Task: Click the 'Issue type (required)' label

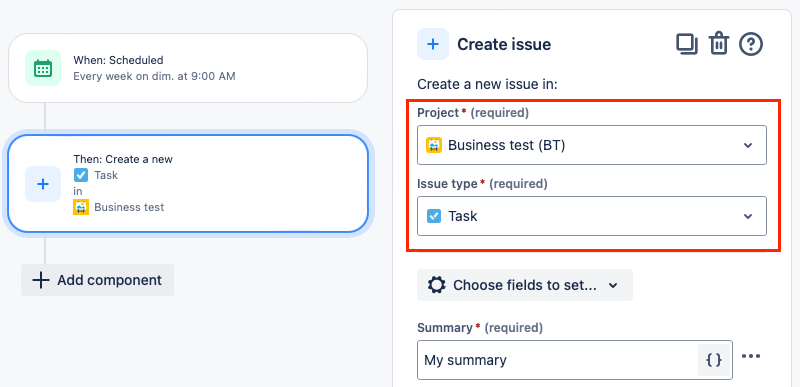Action: pyautogui.click(x=482, y=184)
